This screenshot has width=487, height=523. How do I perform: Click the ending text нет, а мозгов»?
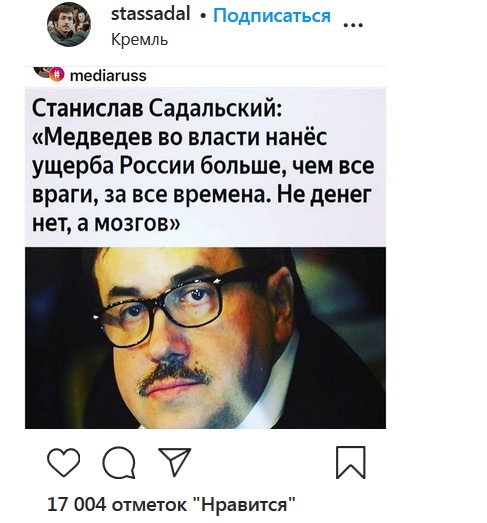[106, 223]
